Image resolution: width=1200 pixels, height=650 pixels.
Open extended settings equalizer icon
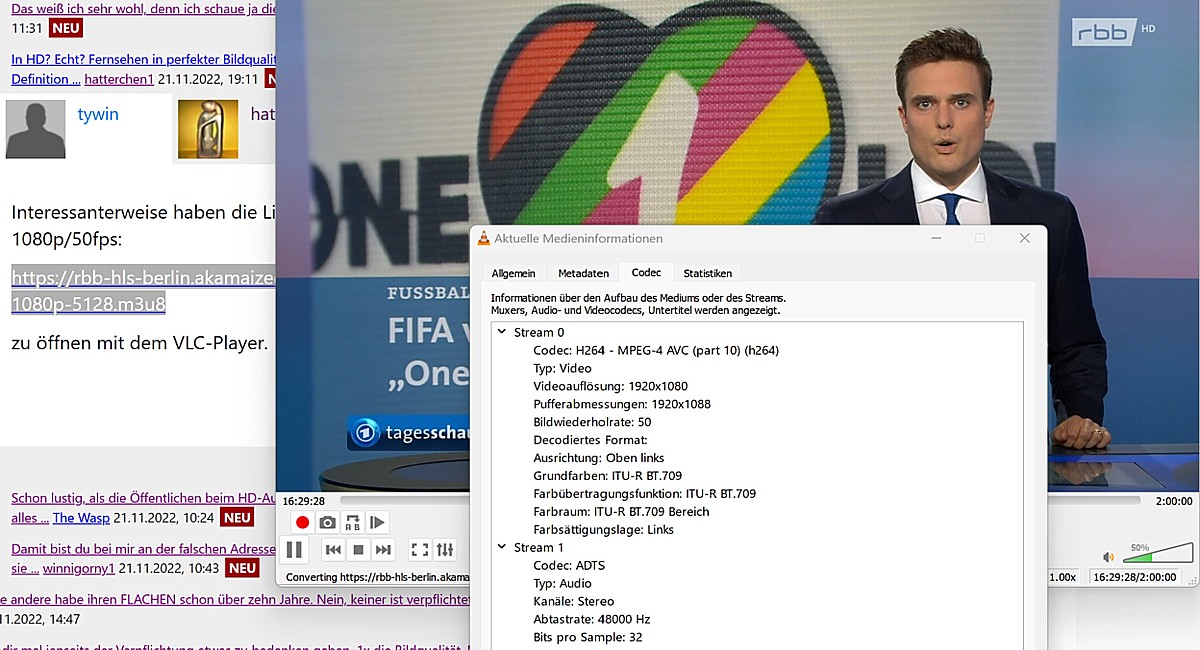[x=445, y=549]
